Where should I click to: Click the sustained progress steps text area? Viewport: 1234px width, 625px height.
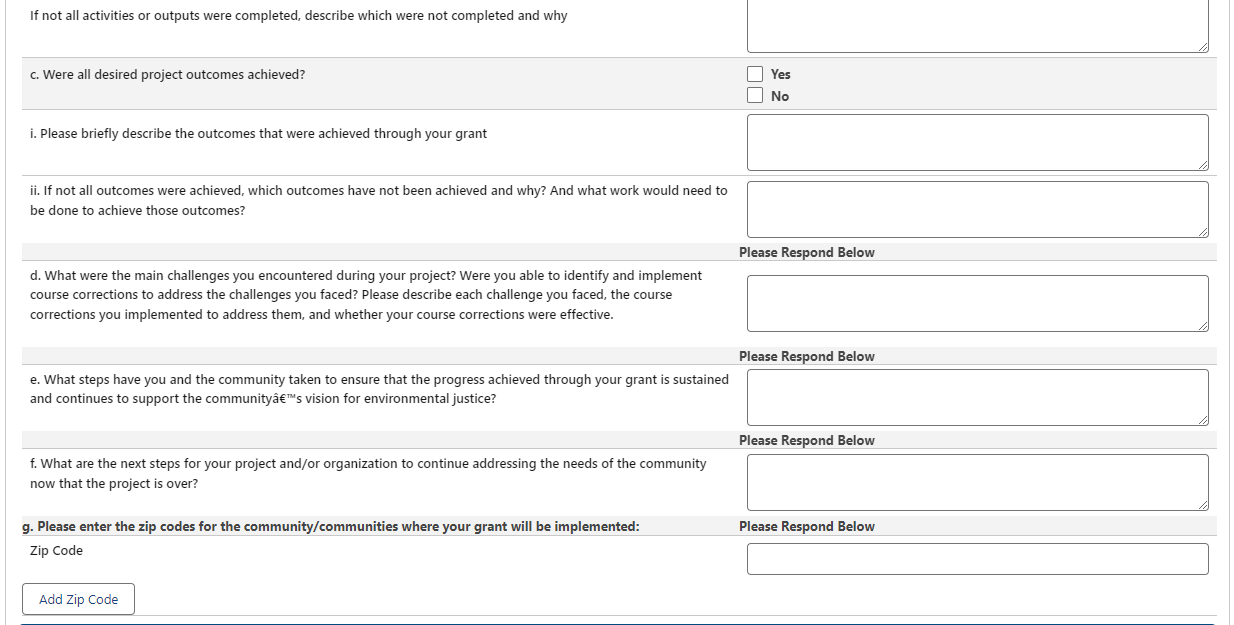point(976,397)
